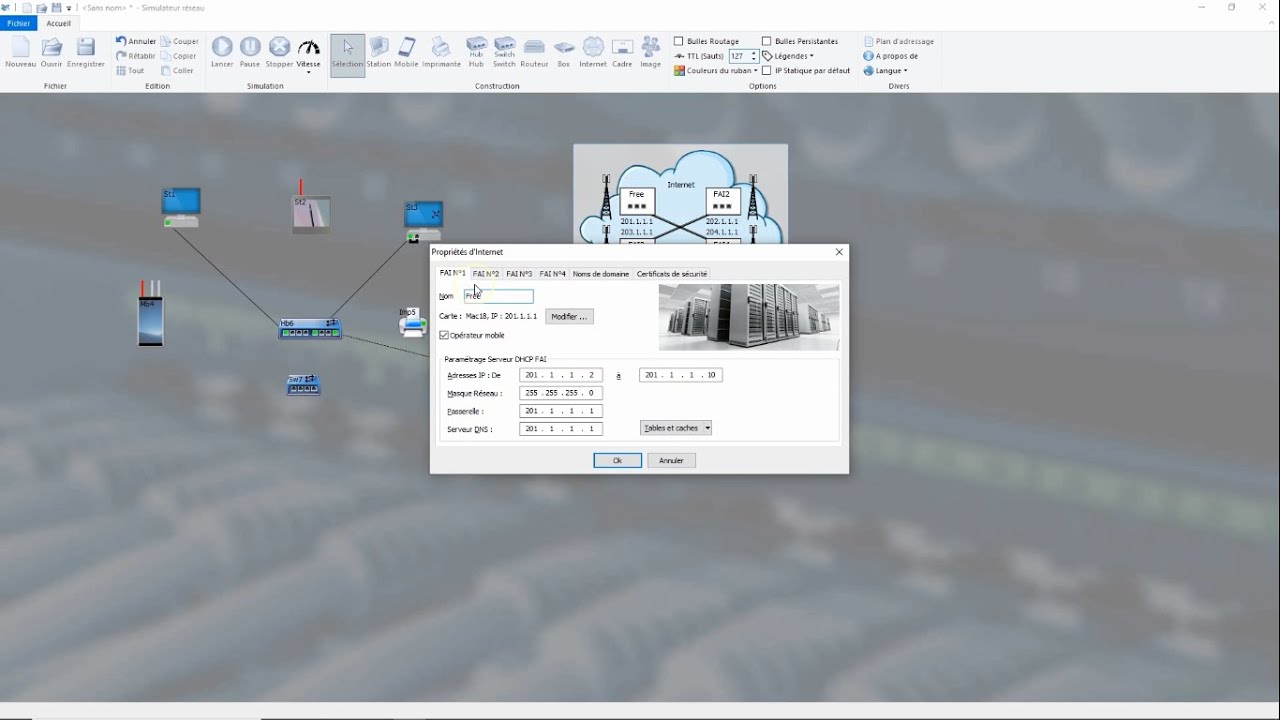The image size is (1280, 720).
Task: Open Plan d'adressage
Action: click(898, 41)
